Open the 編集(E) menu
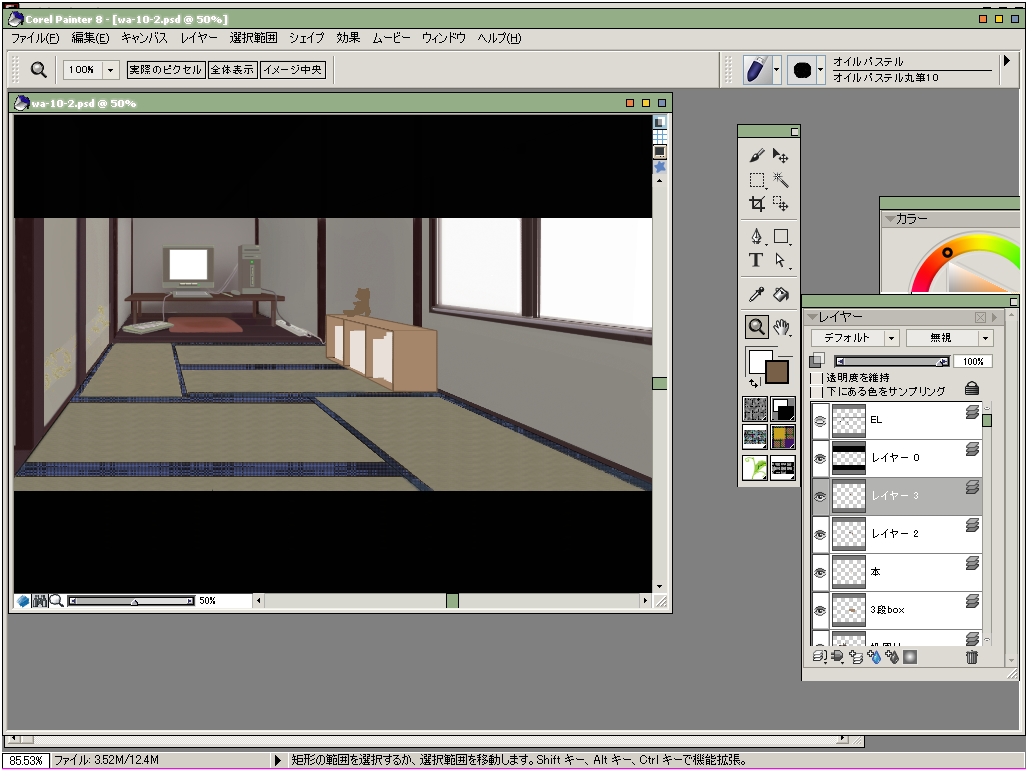Viewport: 1032px width, 776px height. (x=90, y=38)
